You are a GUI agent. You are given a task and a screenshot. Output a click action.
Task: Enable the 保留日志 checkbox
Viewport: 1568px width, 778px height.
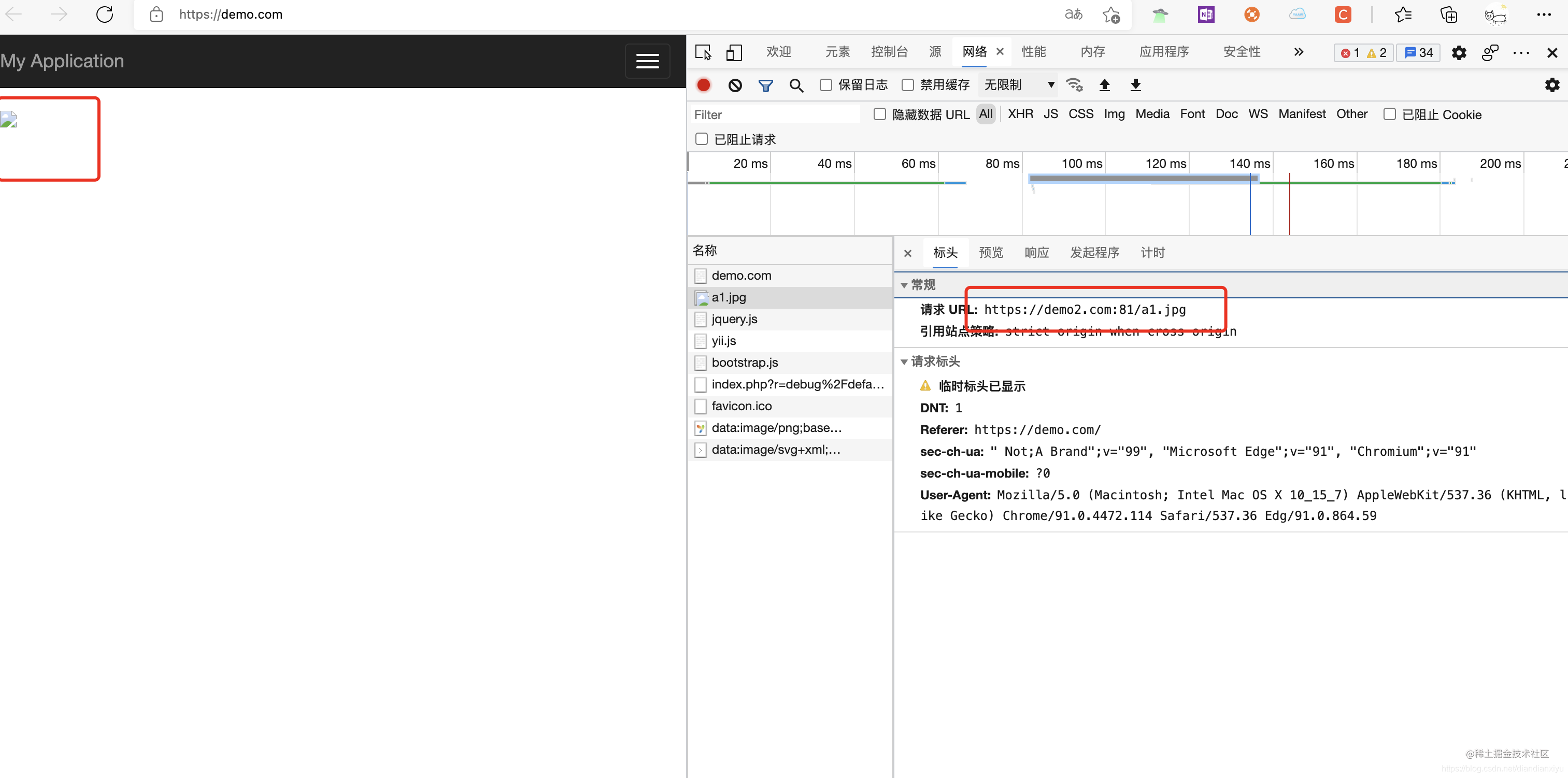825,85
